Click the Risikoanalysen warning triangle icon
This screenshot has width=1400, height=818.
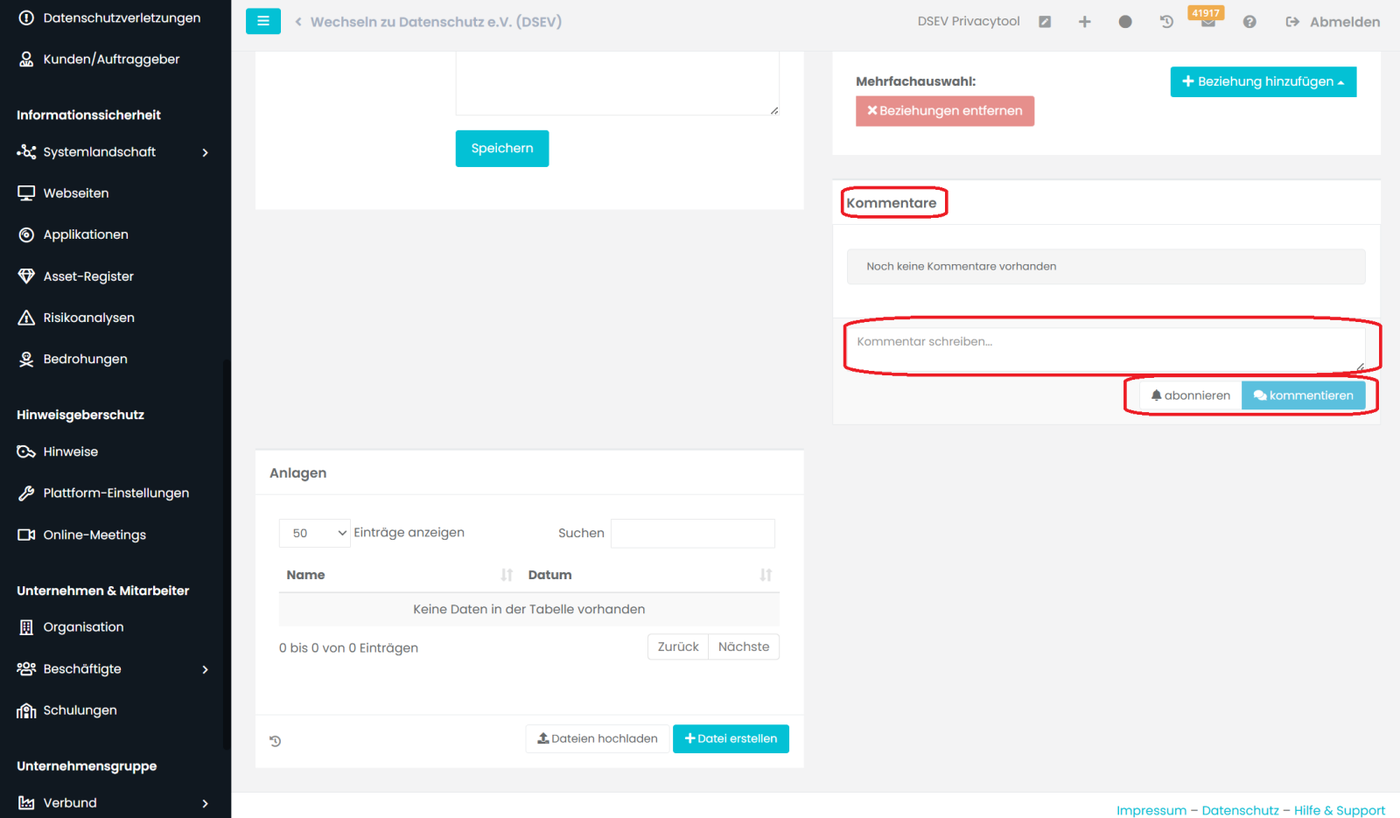click(x=26, y=318)
